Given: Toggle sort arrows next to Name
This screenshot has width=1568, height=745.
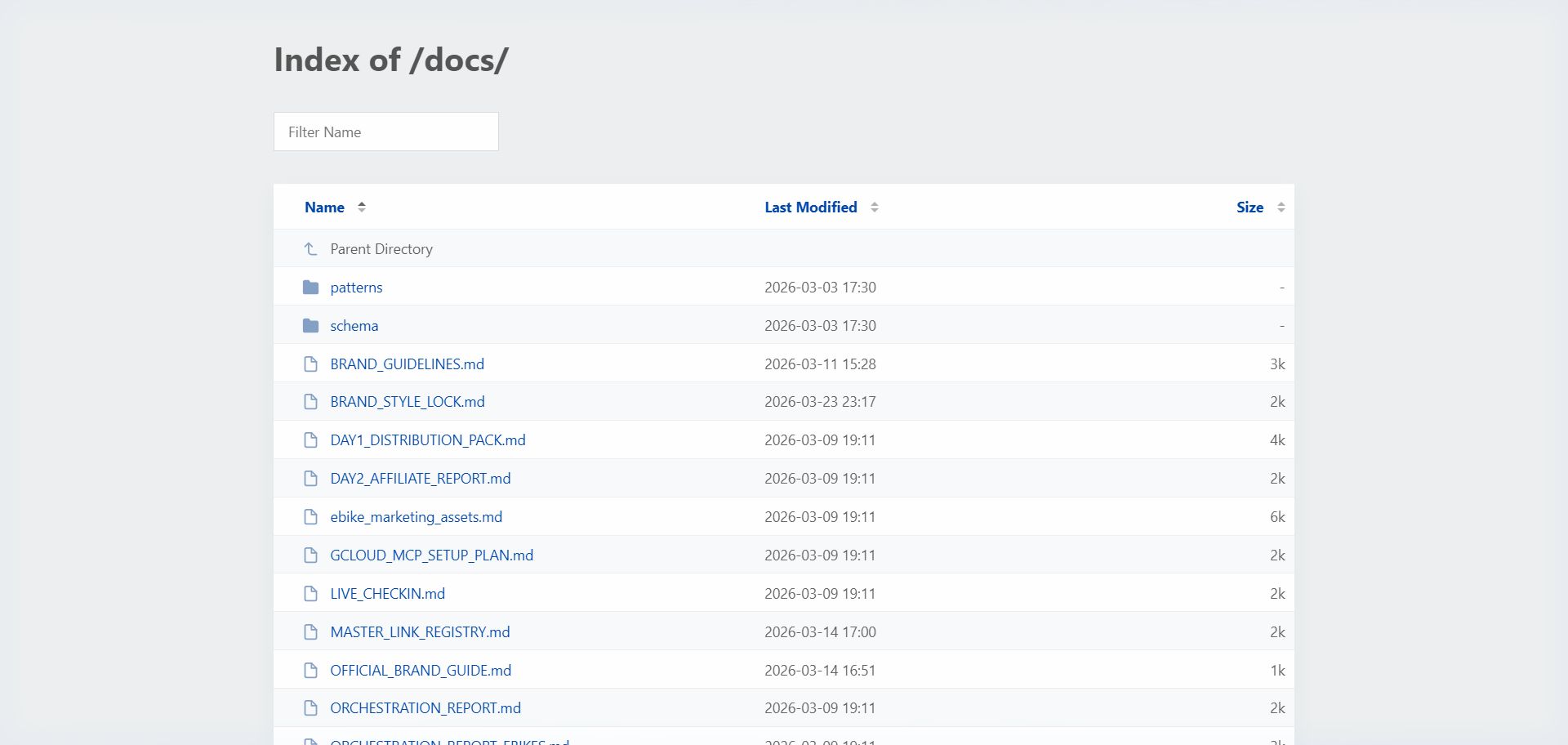Looking at the screenshot, I should 362,207.
